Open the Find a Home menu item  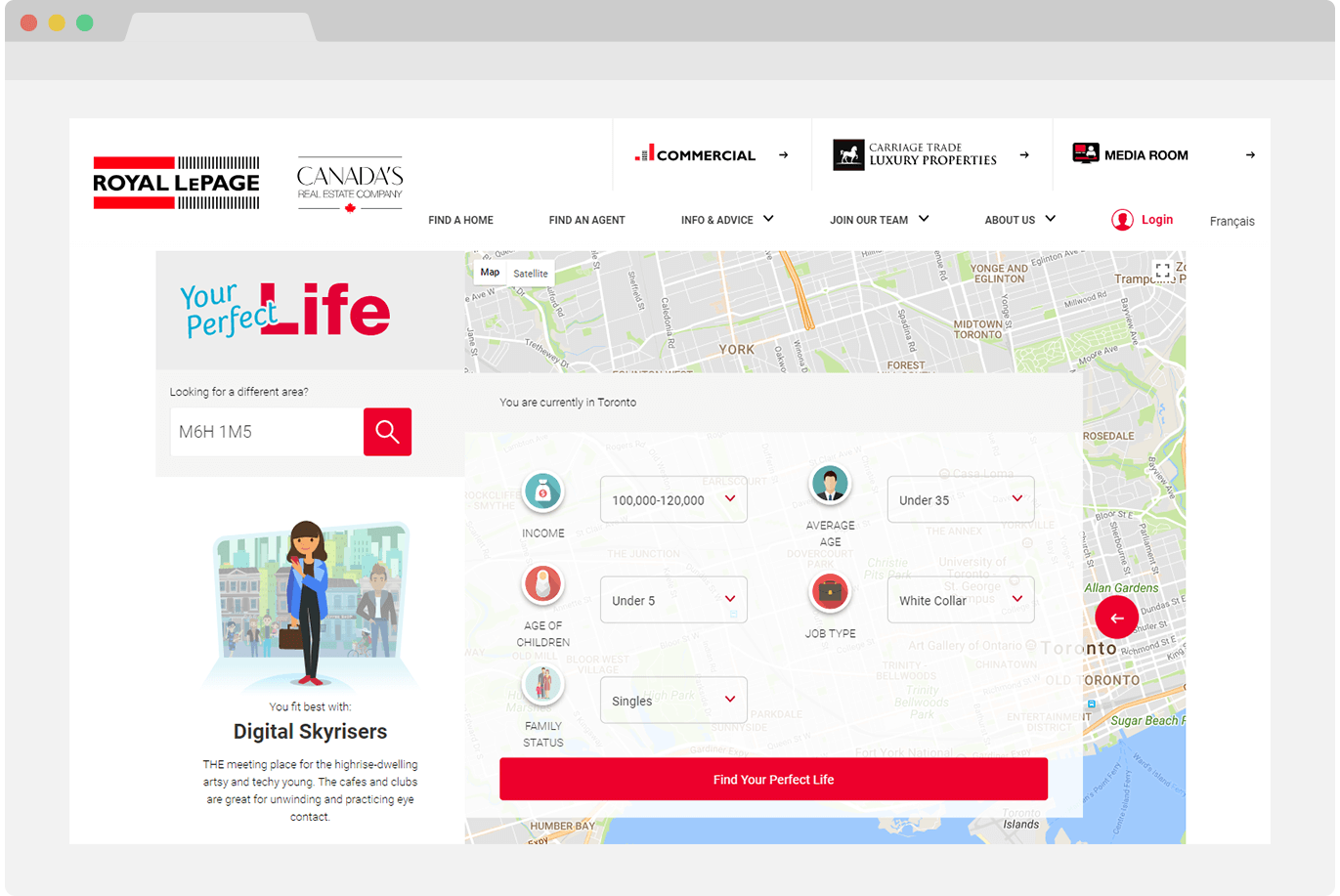point(460,220)
